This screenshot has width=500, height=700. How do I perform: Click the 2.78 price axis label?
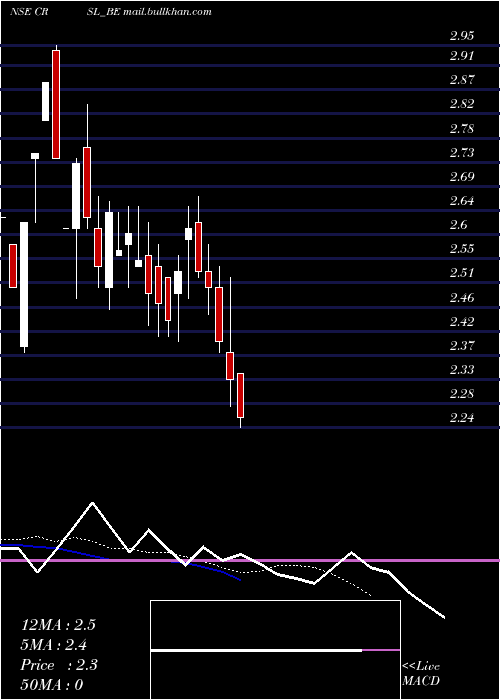[462, 129]
